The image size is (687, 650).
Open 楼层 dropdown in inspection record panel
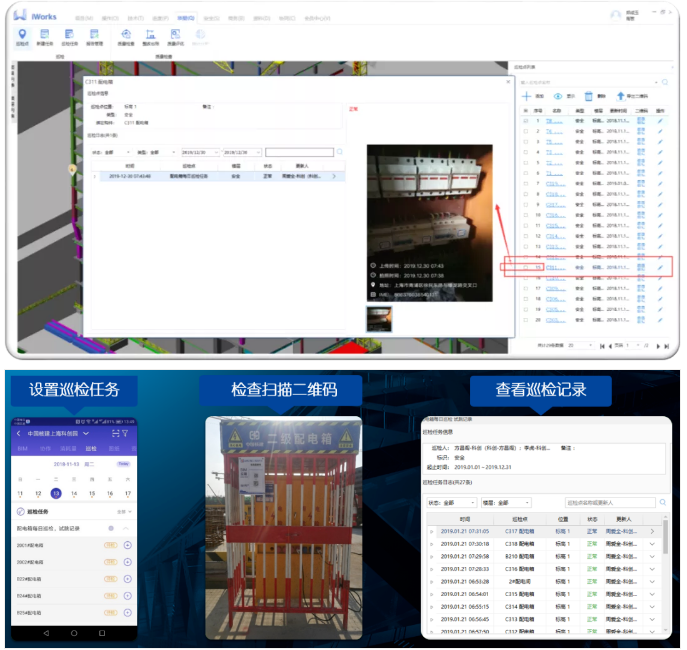click(x=506, y=502)
